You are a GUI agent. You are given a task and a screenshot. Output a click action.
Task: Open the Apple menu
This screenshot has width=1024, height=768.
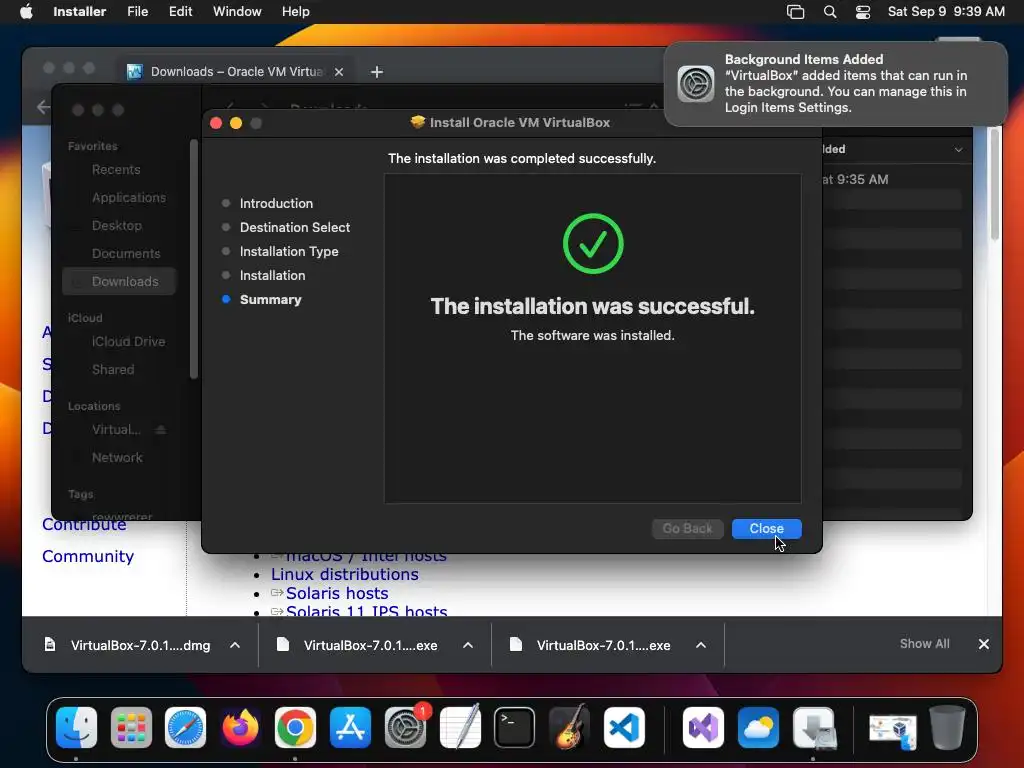pyautogui.click(x=26, y=12)
